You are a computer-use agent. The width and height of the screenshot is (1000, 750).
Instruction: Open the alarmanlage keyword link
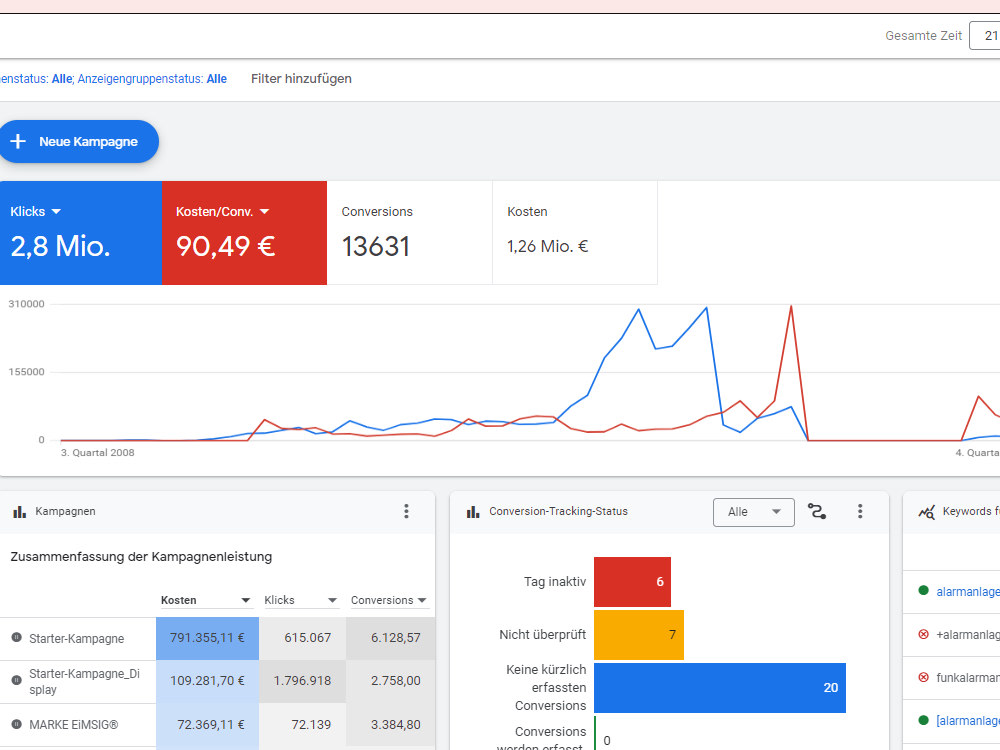967,592
